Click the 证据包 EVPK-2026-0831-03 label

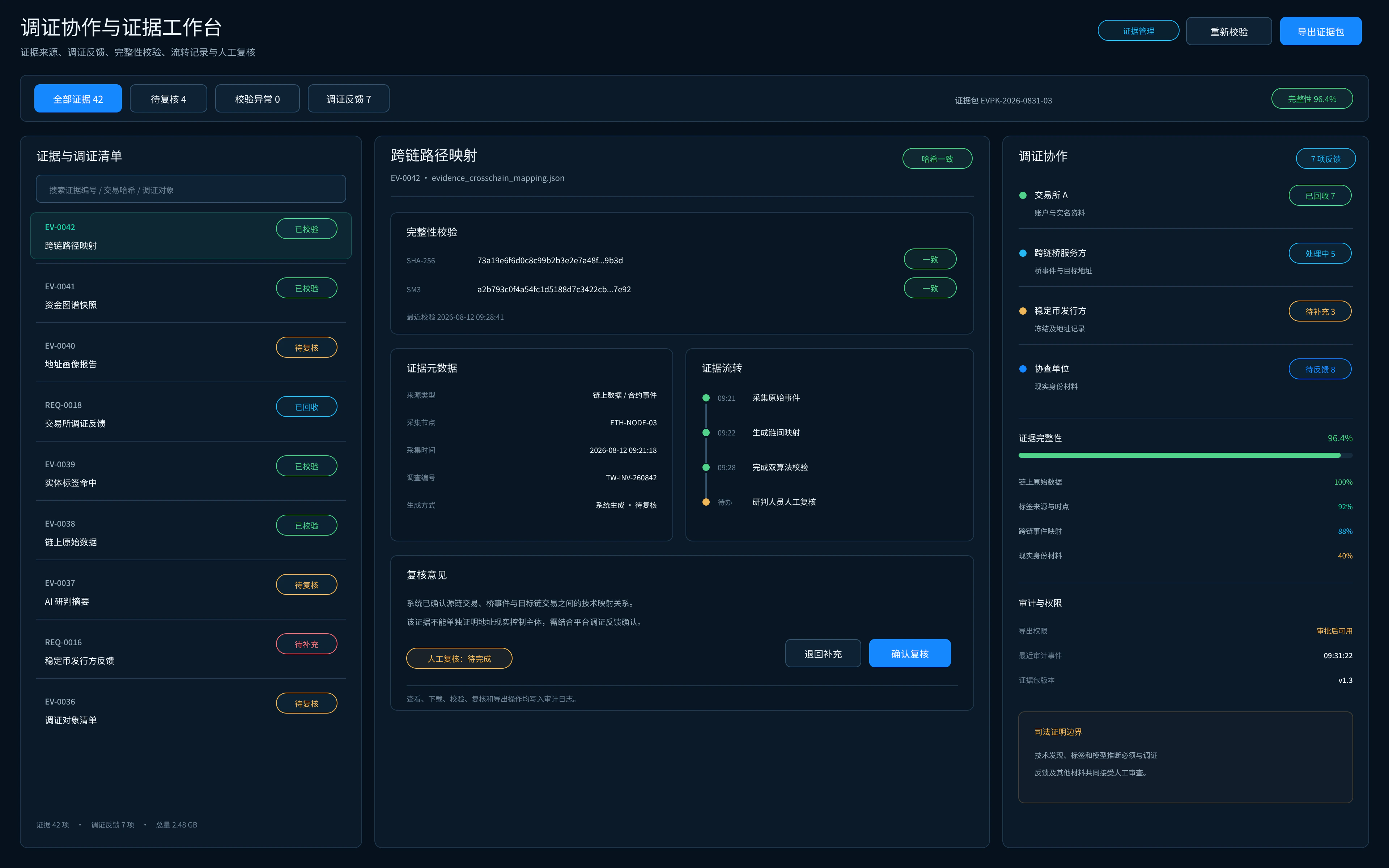tap(1003, 101)
